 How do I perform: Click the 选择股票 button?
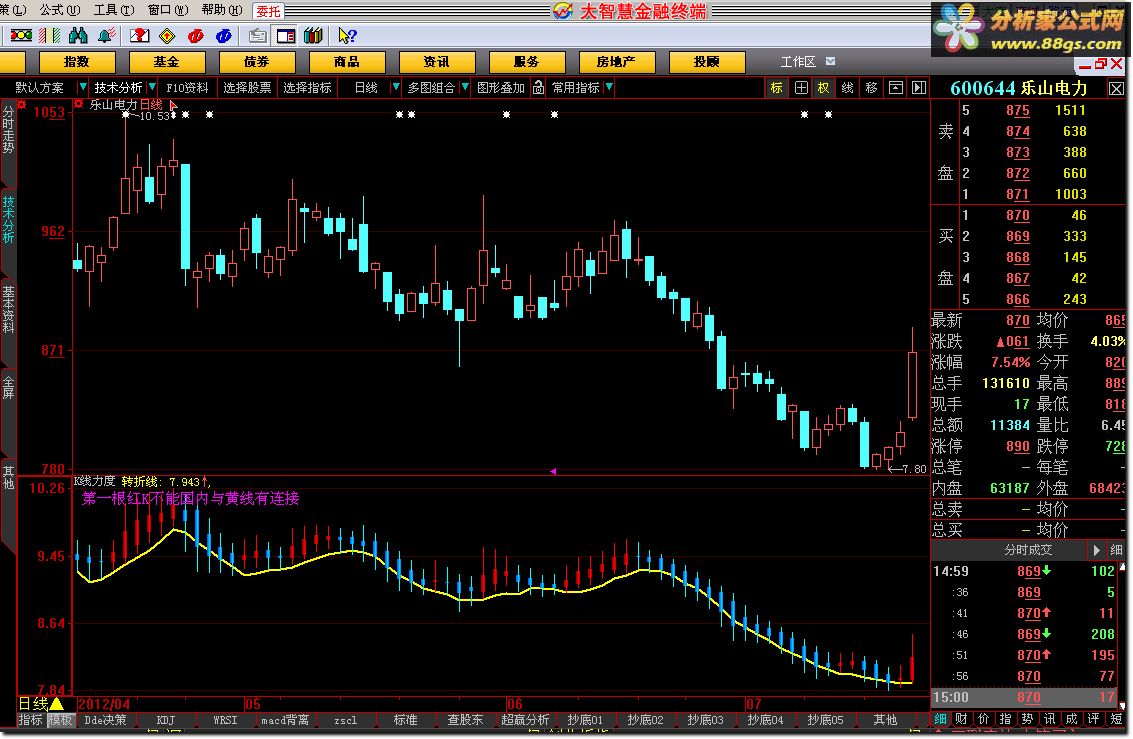(x=247, y=87)
